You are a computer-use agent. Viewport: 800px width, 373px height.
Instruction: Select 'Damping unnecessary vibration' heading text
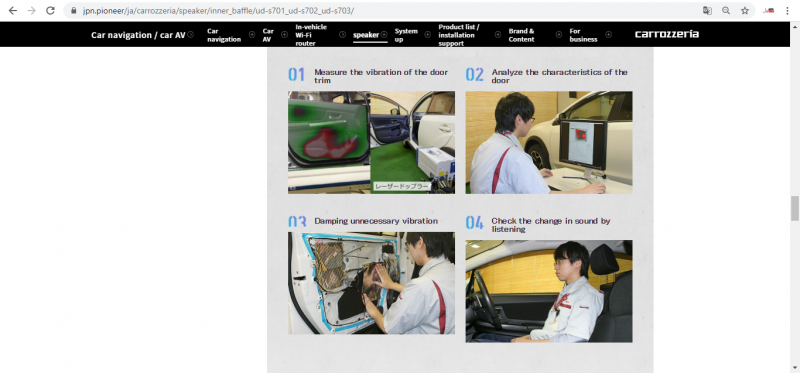pos(376,221)
